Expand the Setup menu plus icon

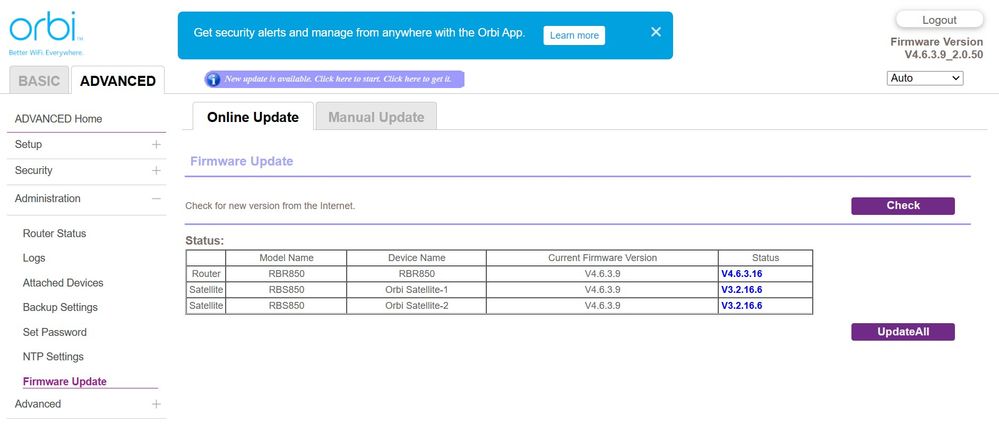(x=156, y=145)
